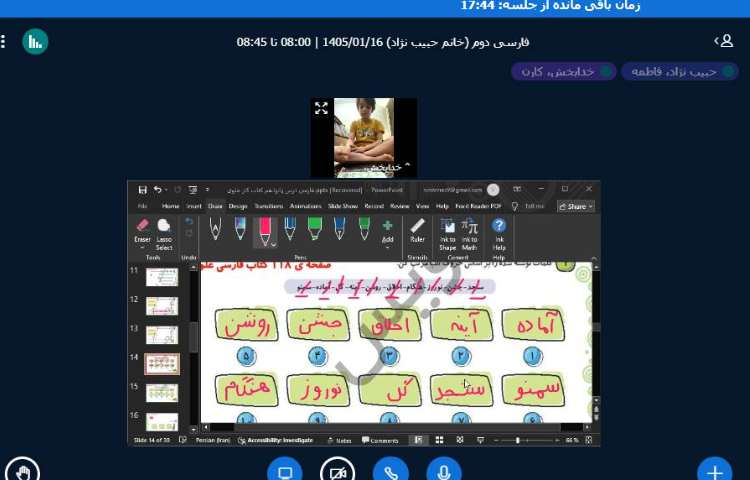Screen dimensions: 750x480
Task: Toggle the users list panel icon
Action: (x=724, y=41)
